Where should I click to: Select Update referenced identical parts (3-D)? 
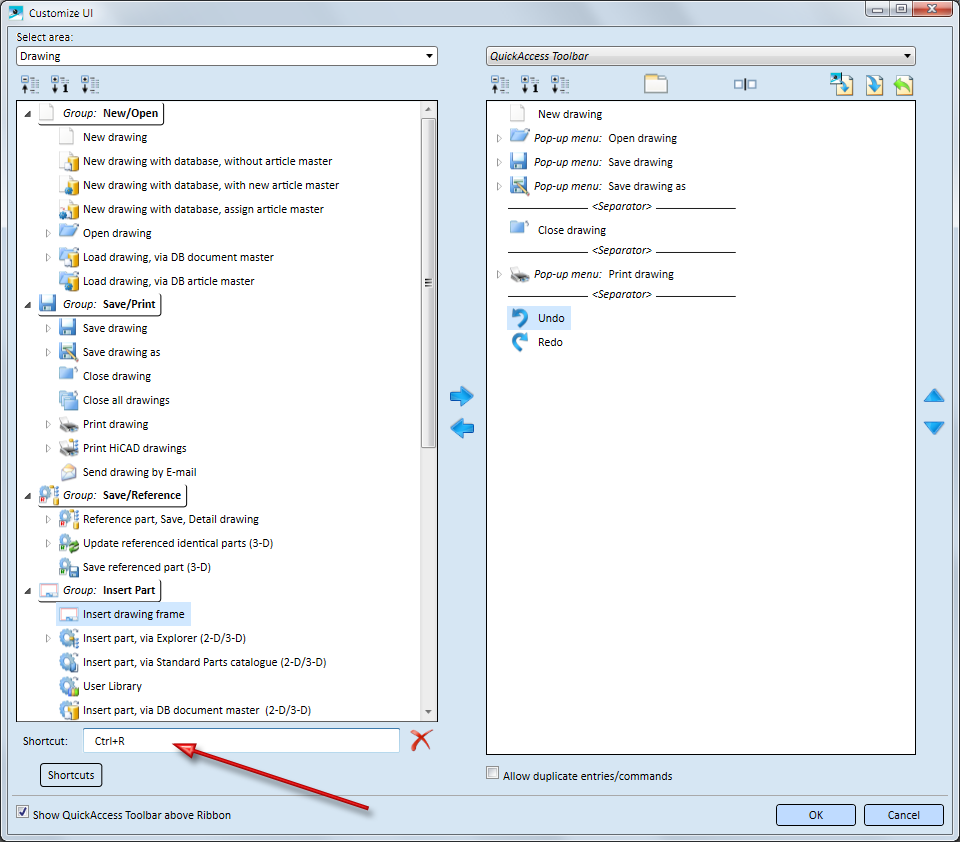coord(178,543)
